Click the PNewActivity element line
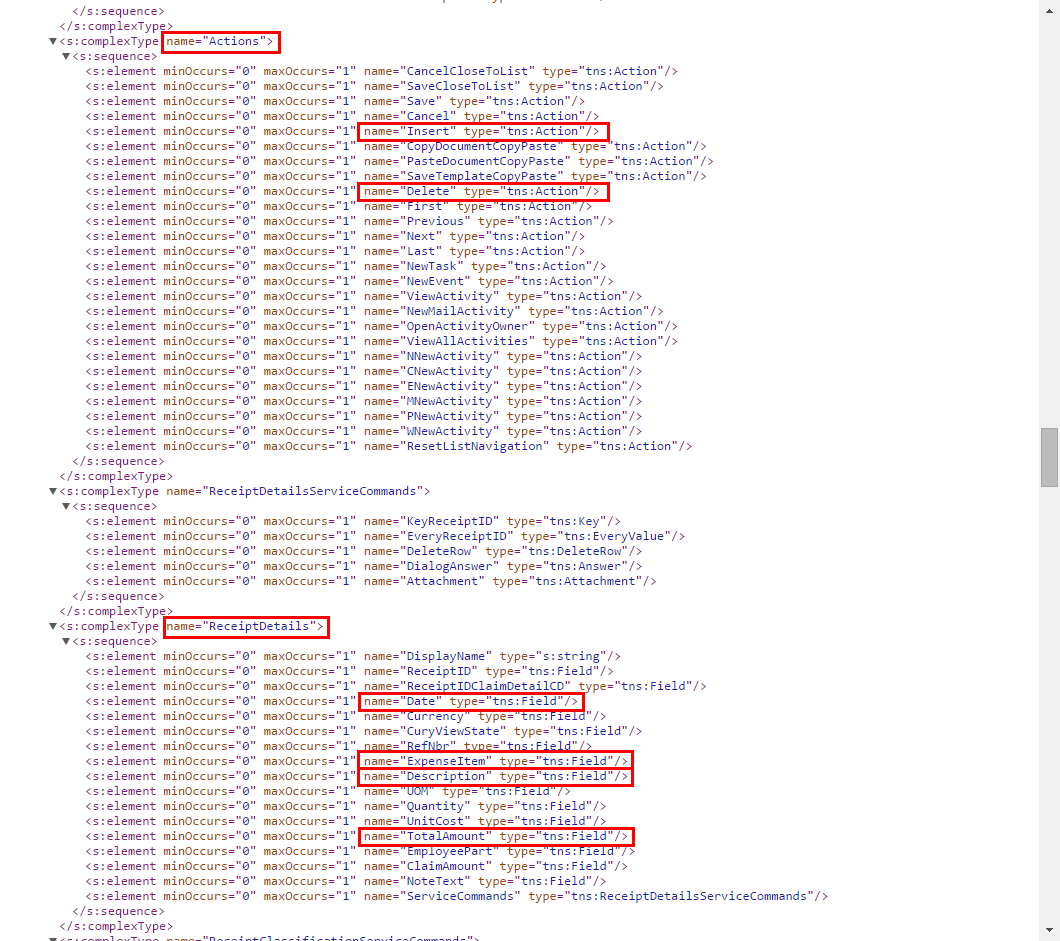This screenshot has width=1060, height=941. point(364,416)
